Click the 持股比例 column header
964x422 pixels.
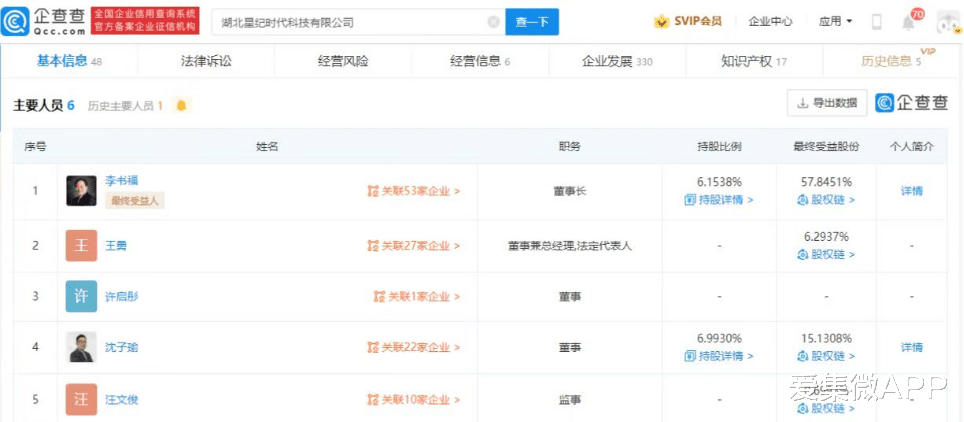pyautogui.click(x=719, y=146)
